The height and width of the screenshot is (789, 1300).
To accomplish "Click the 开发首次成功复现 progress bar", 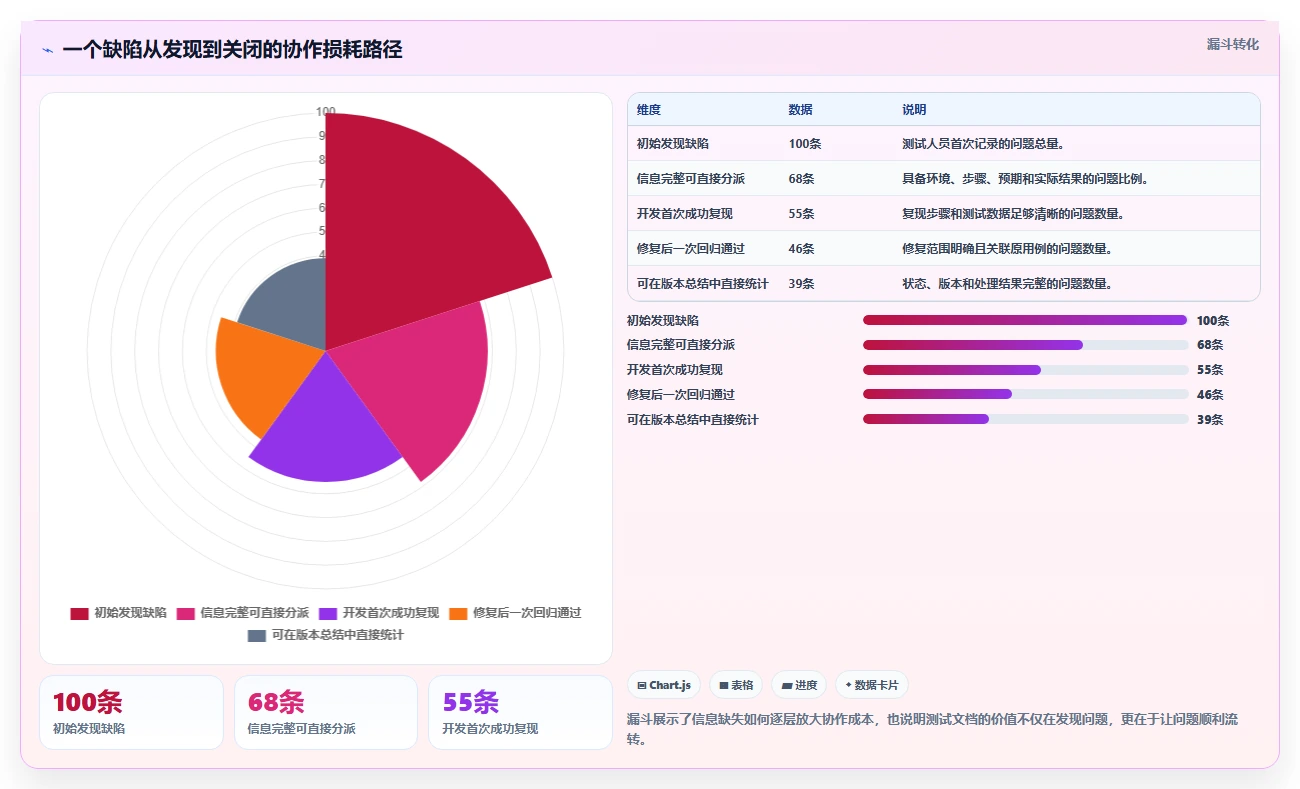I will tap(1025, 370).
